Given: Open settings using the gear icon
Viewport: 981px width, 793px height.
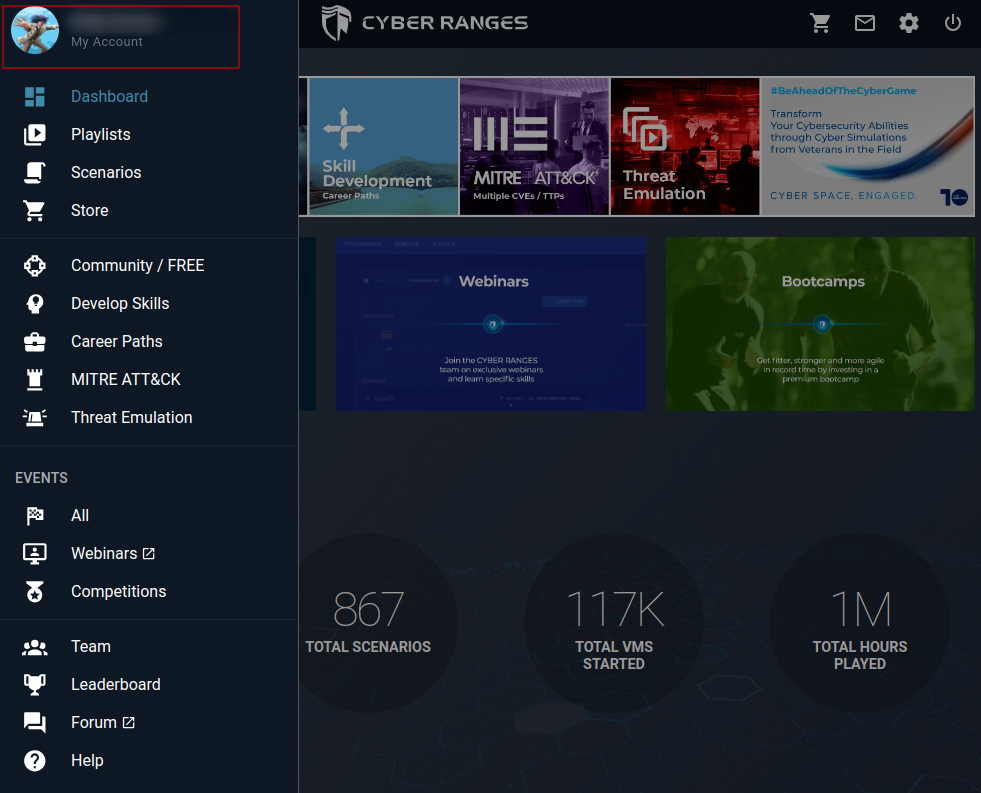Looking at the screenshot, I should (x=909, y=23).
